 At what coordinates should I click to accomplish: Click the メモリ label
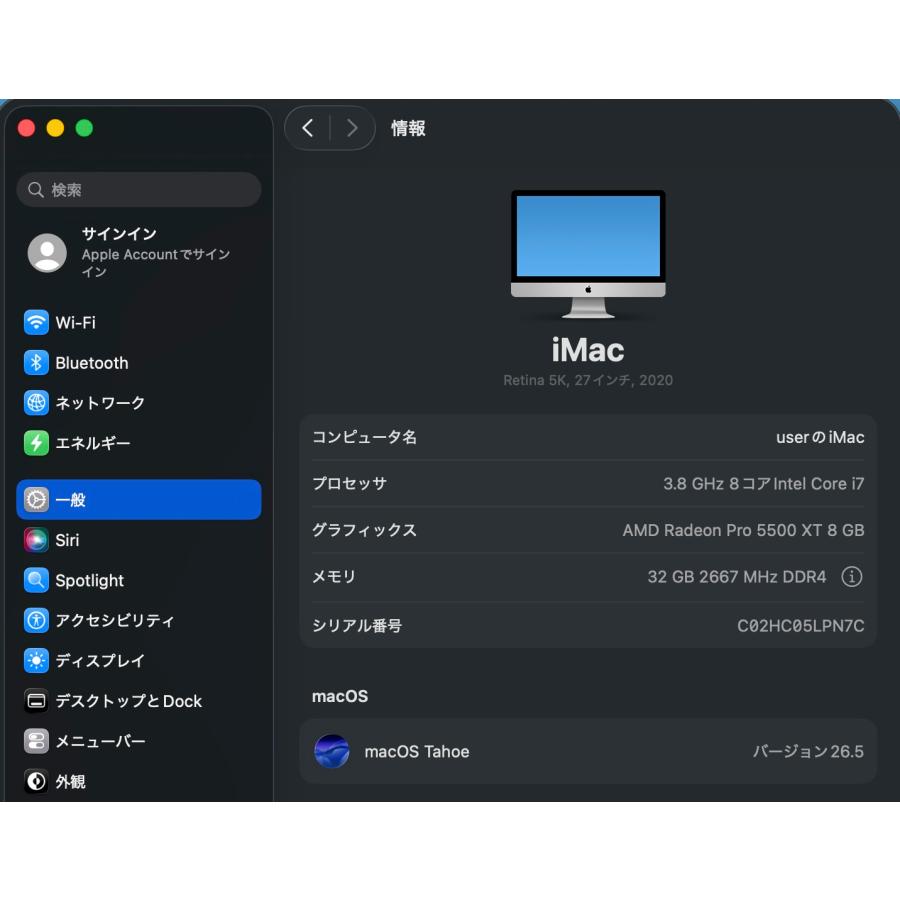tap(333, 576)
